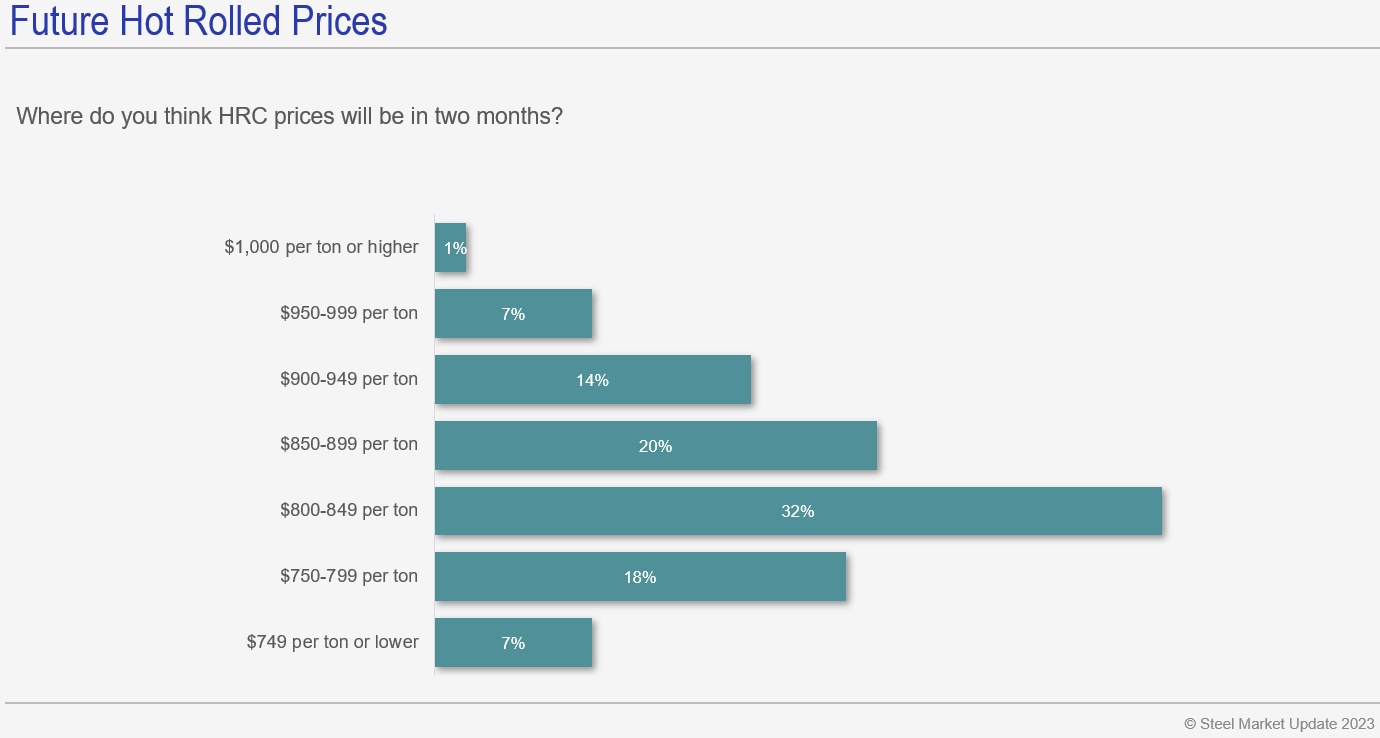Click the horizontal divider under the title
This screenshot has width=1380, height=738.
pos(690,48)
